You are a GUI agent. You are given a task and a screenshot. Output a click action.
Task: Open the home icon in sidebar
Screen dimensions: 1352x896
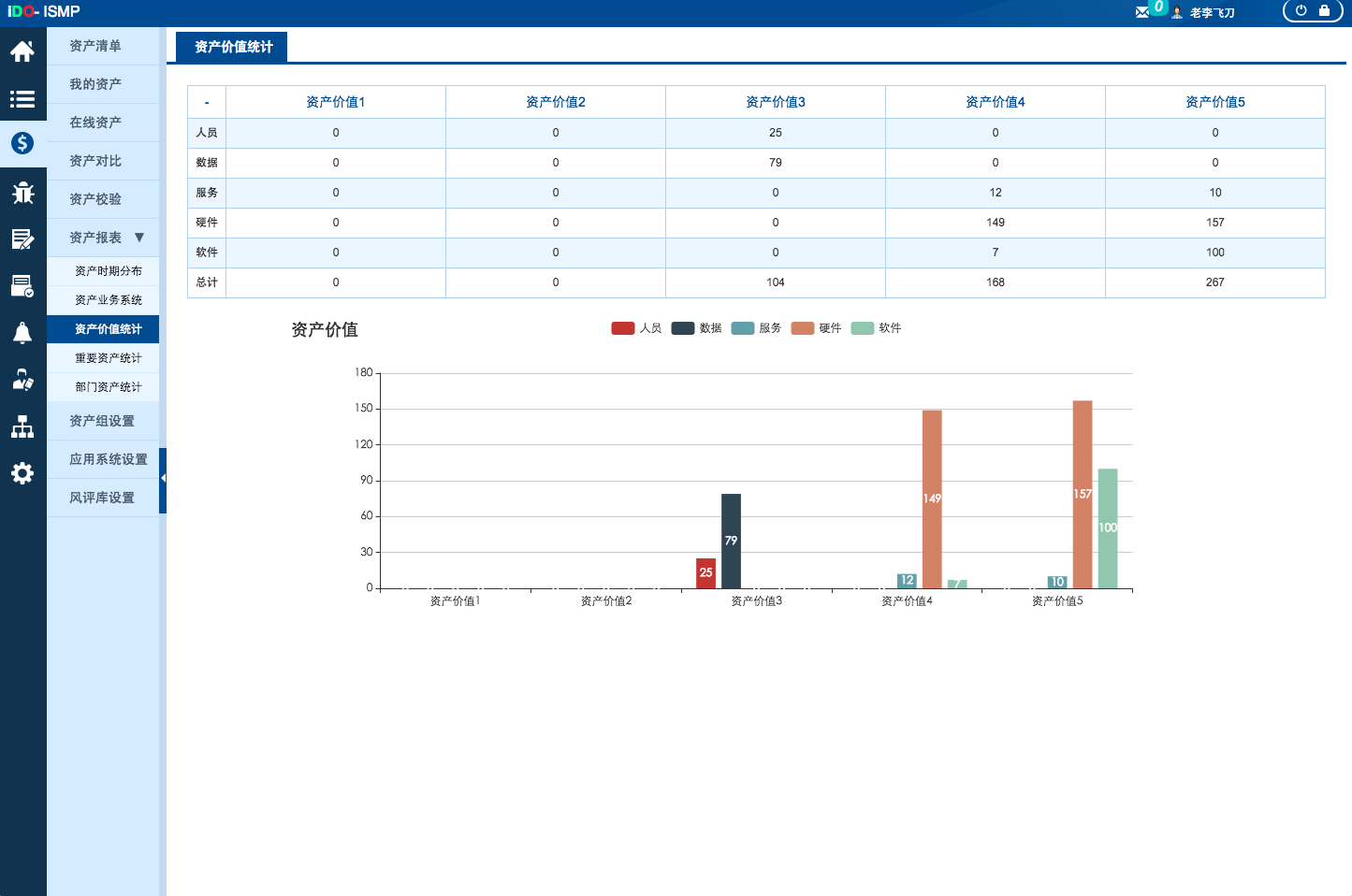point(22,51)
